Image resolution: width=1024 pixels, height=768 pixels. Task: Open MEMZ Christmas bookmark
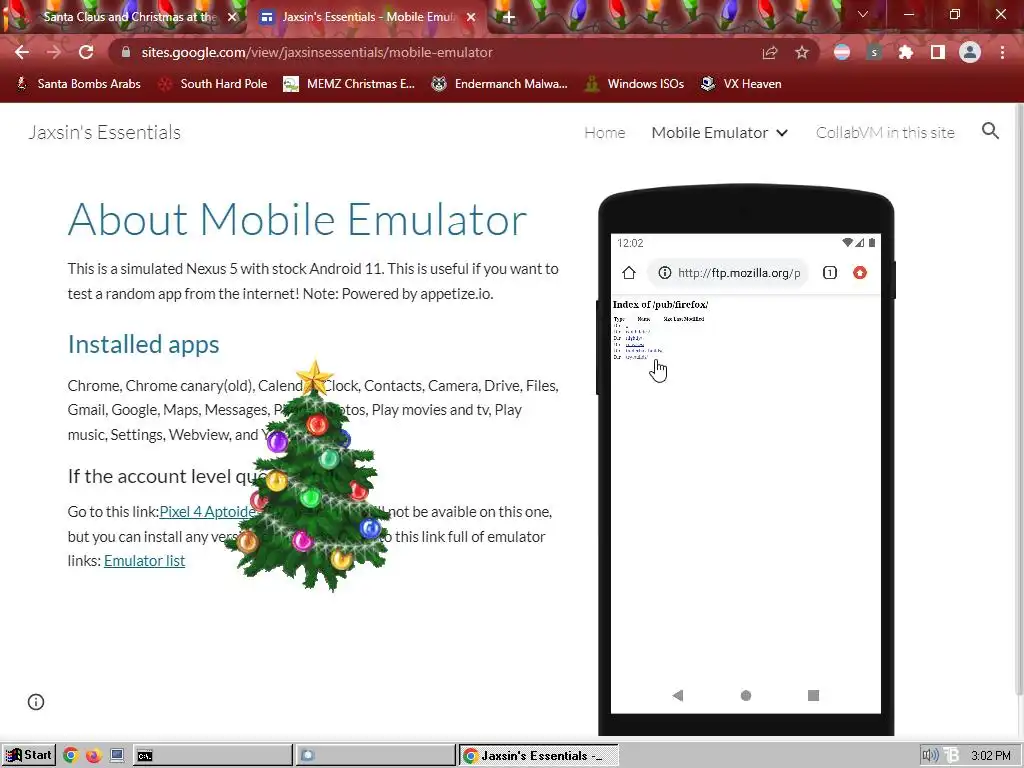click(x=349, y=84)
